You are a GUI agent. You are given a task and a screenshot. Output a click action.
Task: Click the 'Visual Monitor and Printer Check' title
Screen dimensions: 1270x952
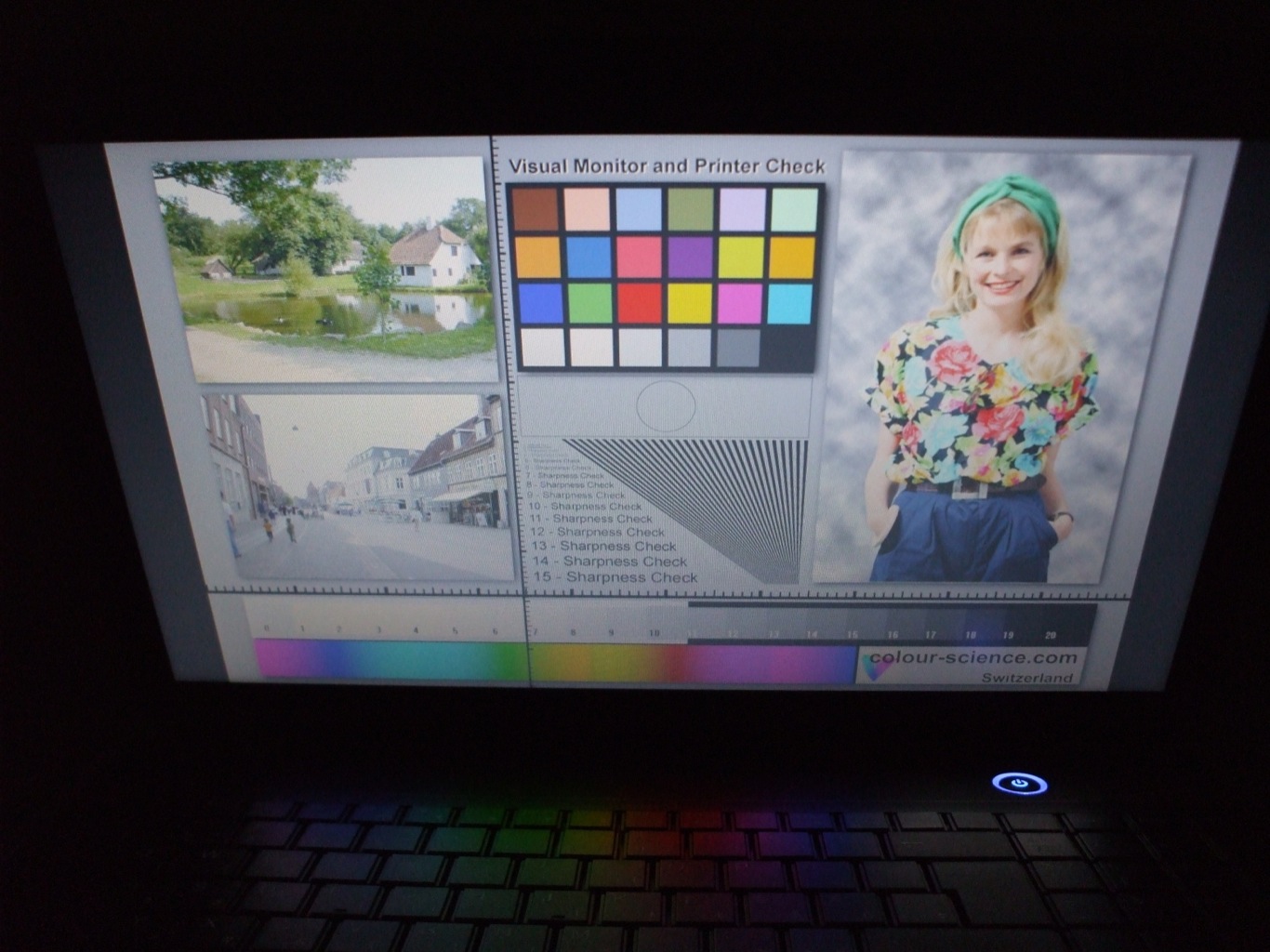point(667,166)
